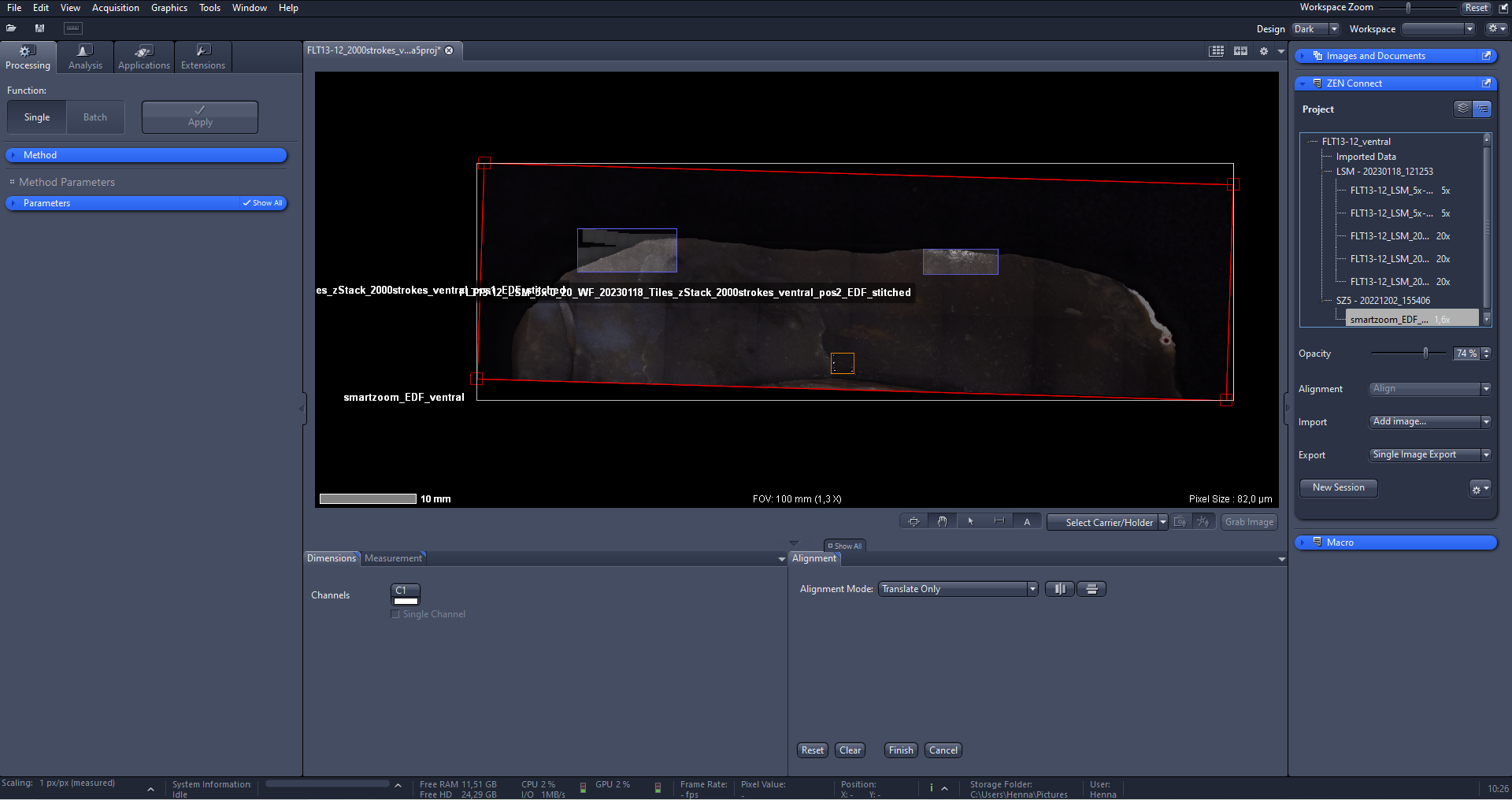
Task: Expand the Images and Documents panel
Action: (x=1303, y=56)
